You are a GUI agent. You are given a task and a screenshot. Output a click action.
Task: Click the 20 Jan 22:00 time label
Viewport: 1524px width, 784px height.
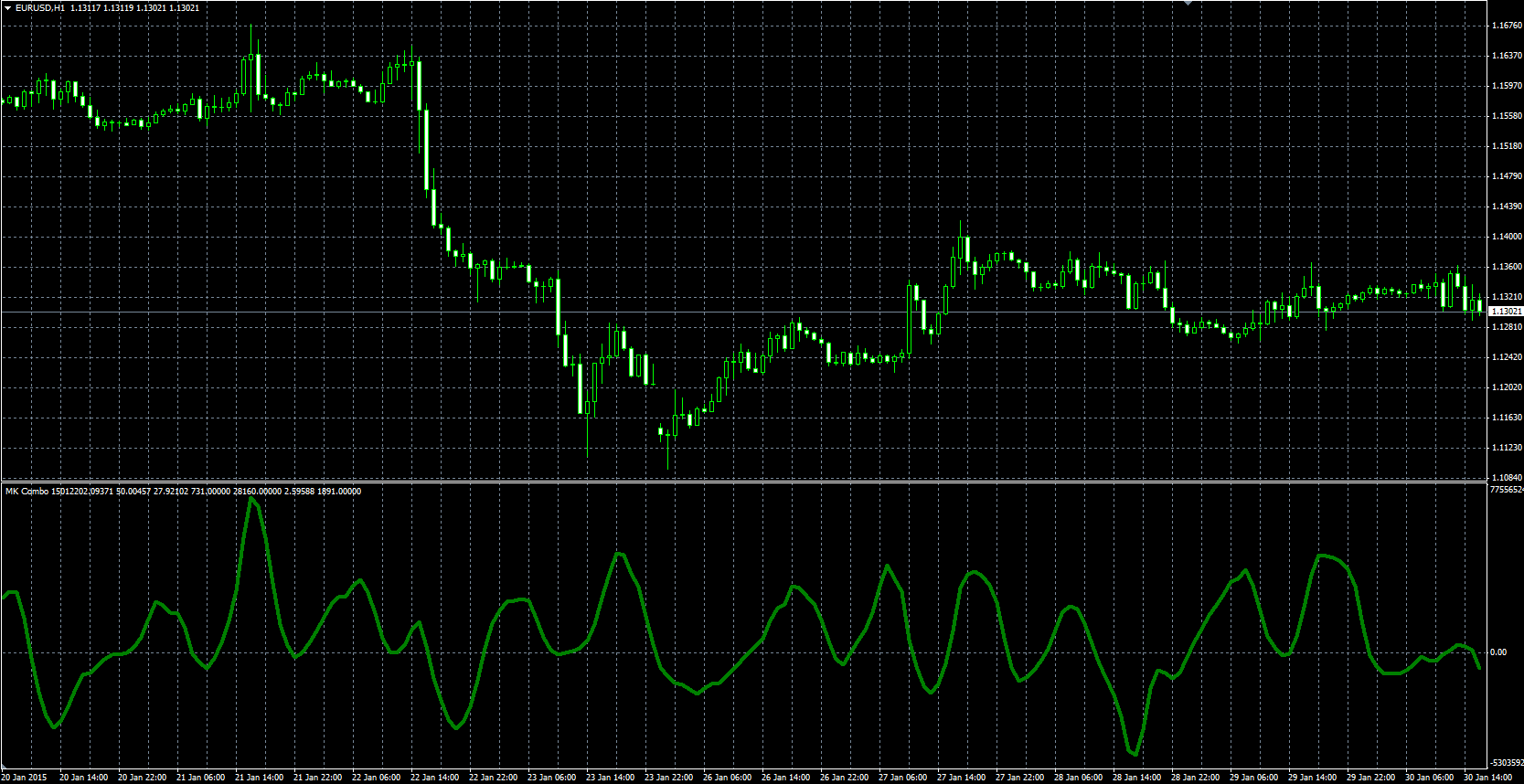142,778
